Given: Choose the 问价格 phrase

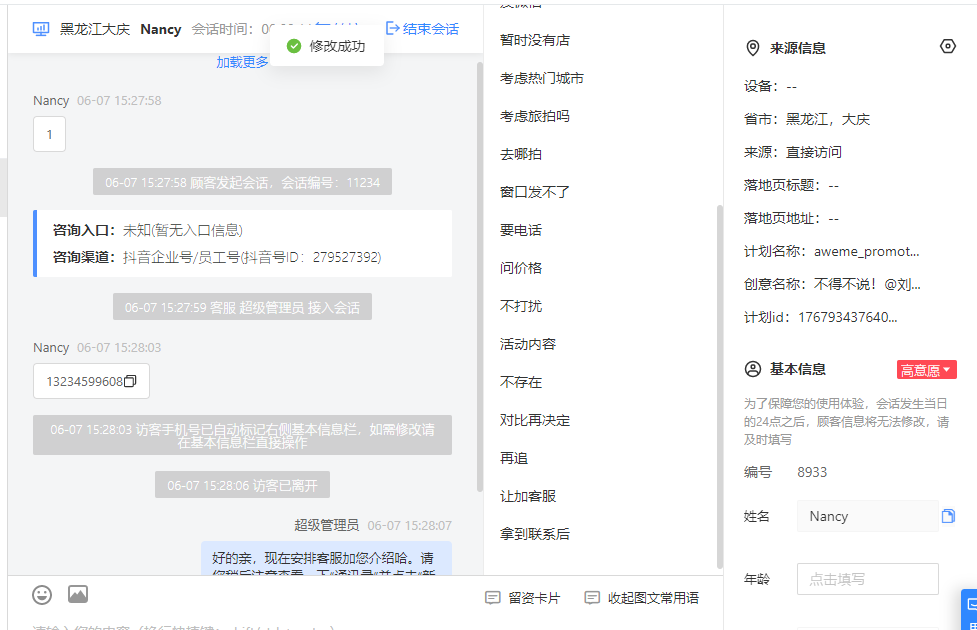Looking at the screenshot, I should (521, 268).
